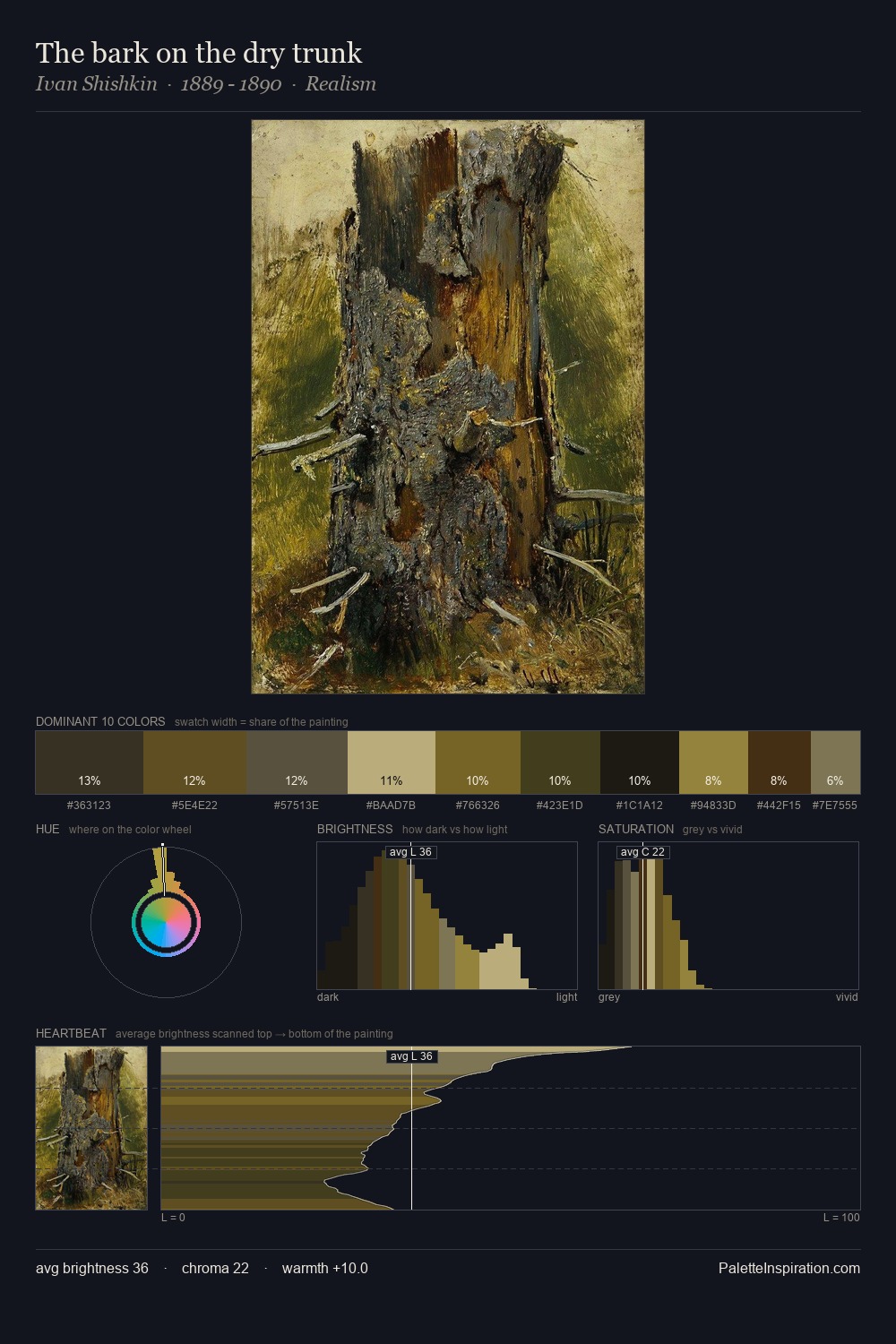
Task: Click the hex code text '#94833D'
Action: pyautogui.click(x=713, y=806)
